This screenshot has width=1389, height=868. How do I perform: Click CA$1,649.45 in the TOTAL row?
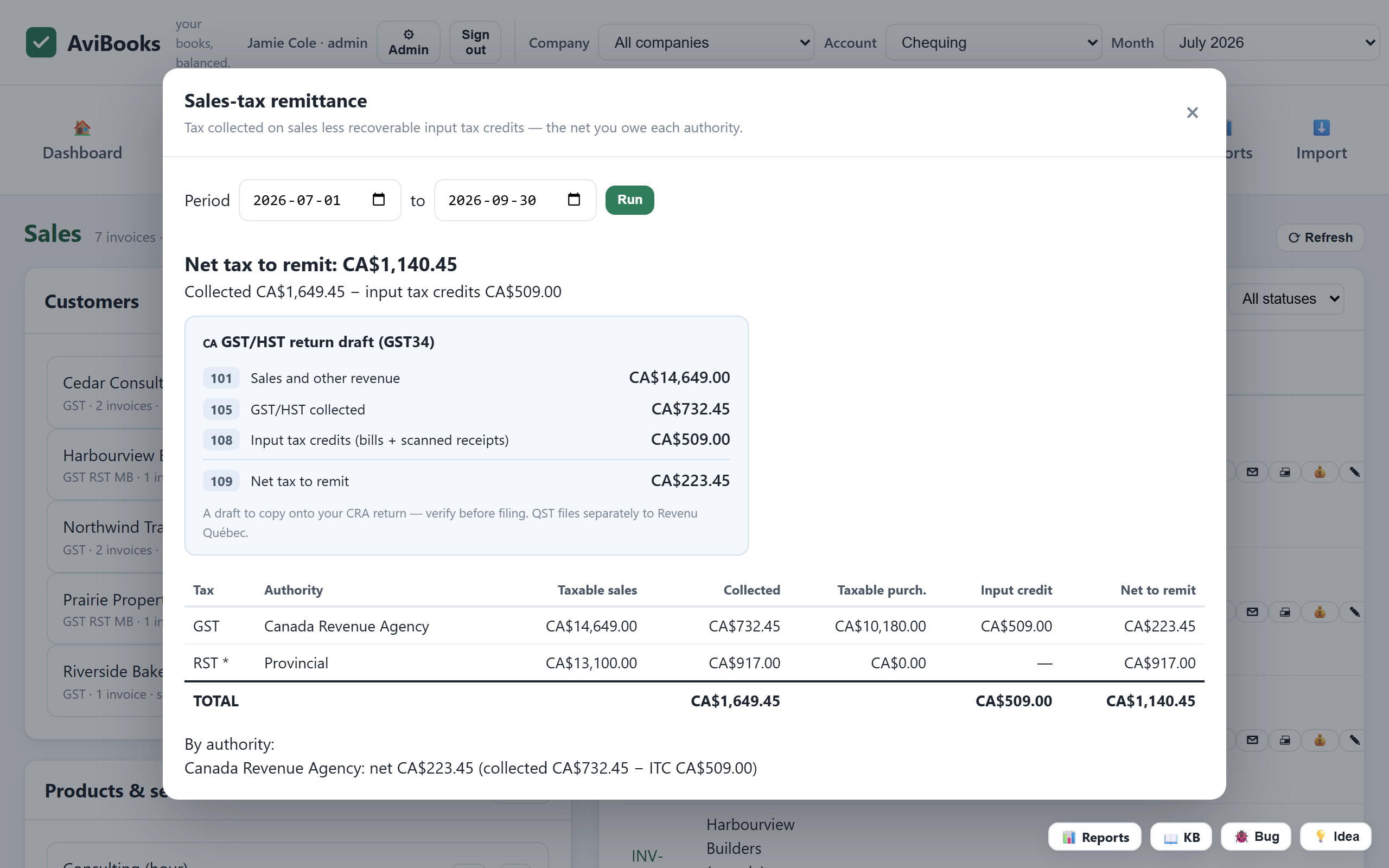[735, 701]
